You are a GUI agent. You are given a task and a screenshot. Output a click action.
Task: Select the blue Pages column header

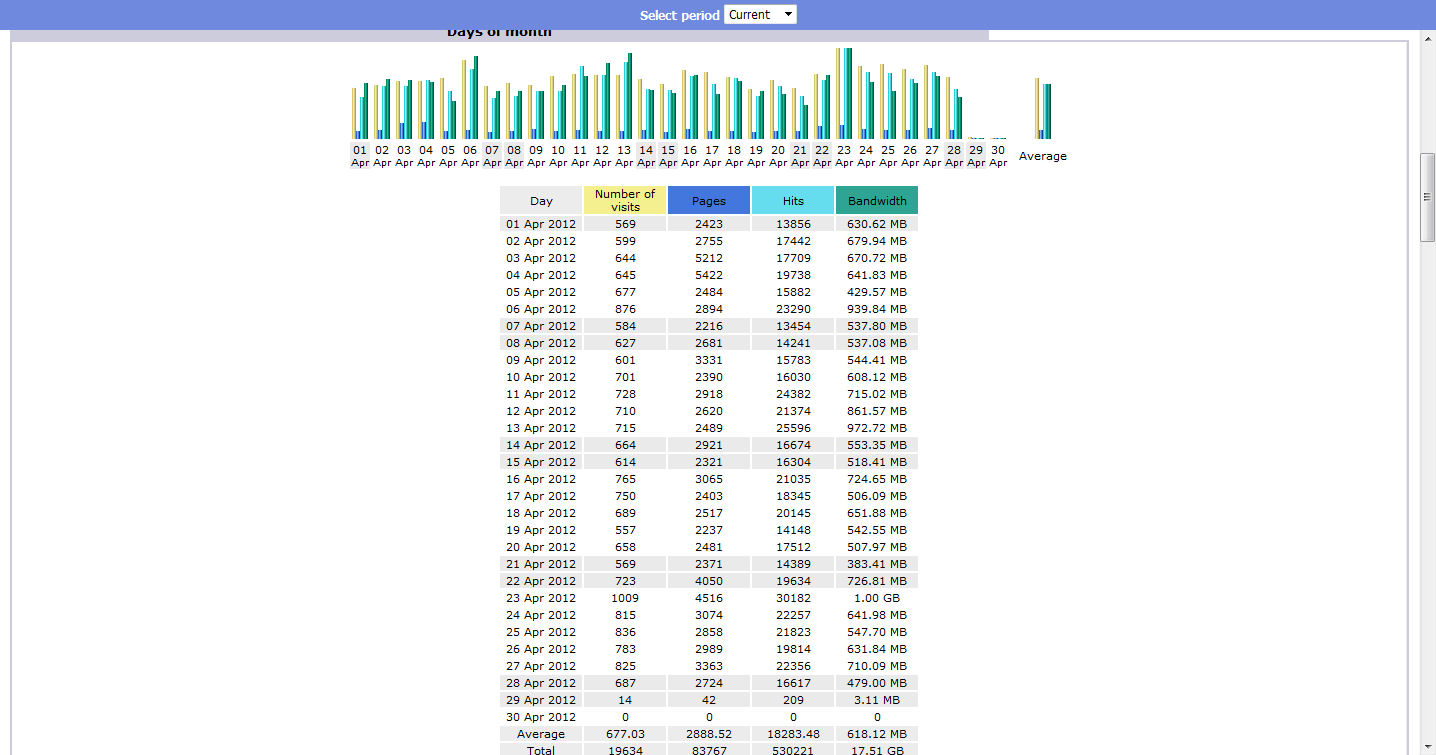coord(709,201)
